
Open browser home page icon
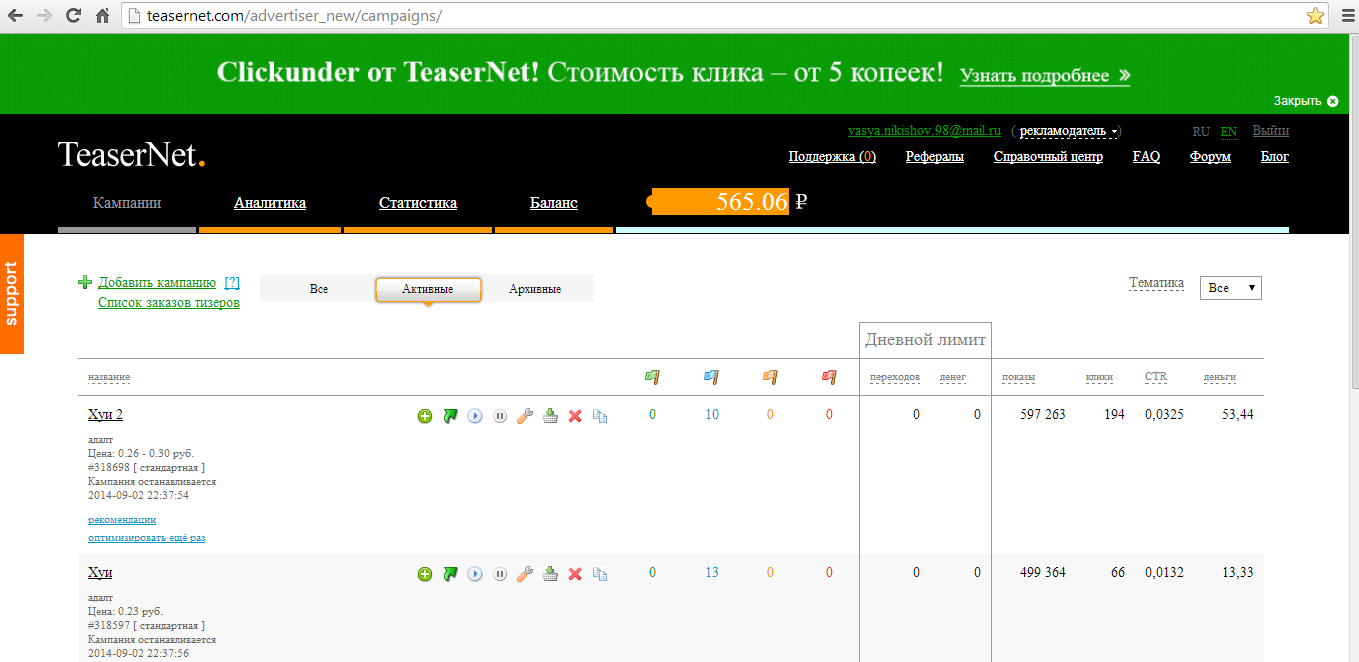102,16
